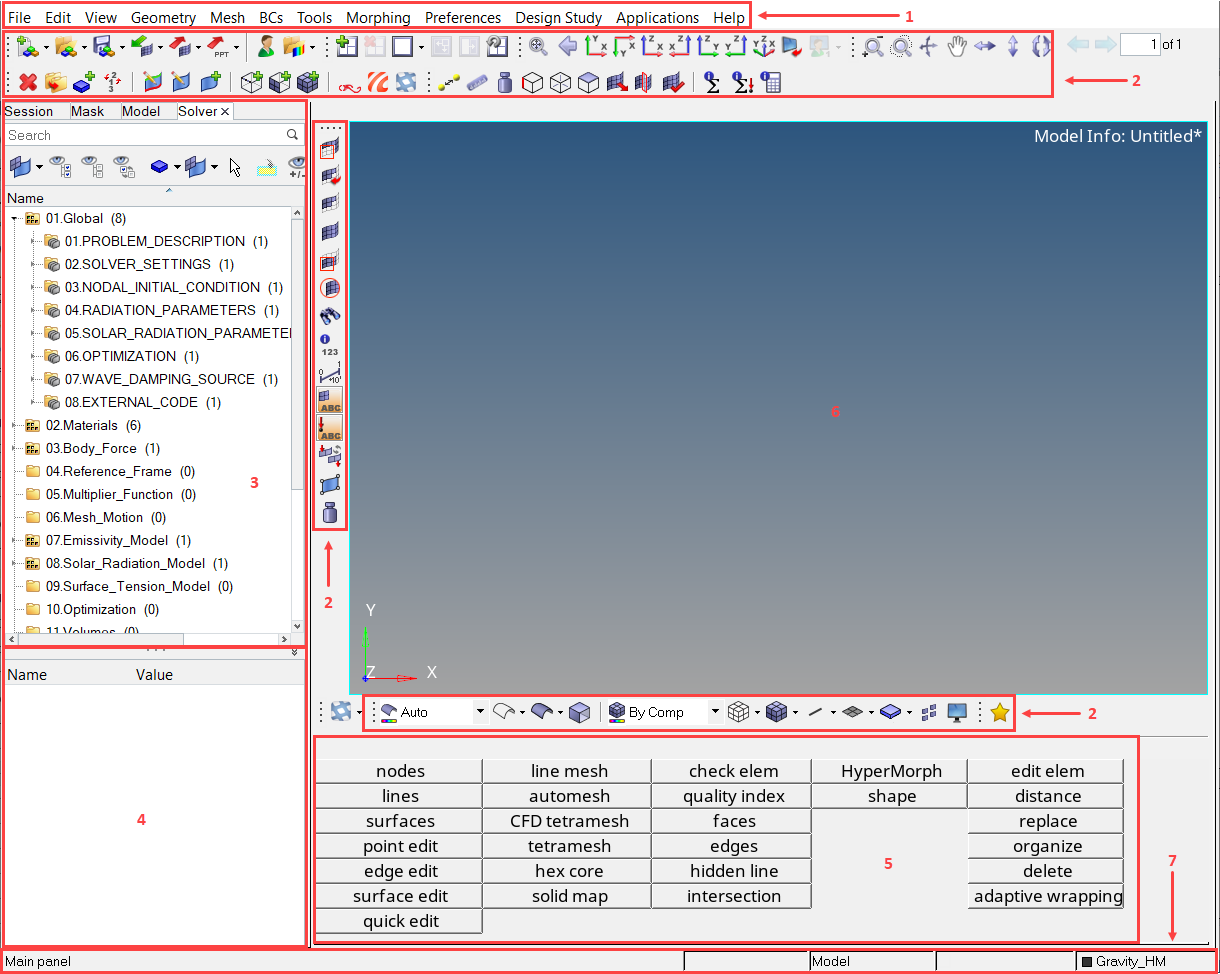Toggle the circled mask elements icon in vertical toolbar
The width and height of the screenshot is (1220, 974).
click(x=330, y=288)
